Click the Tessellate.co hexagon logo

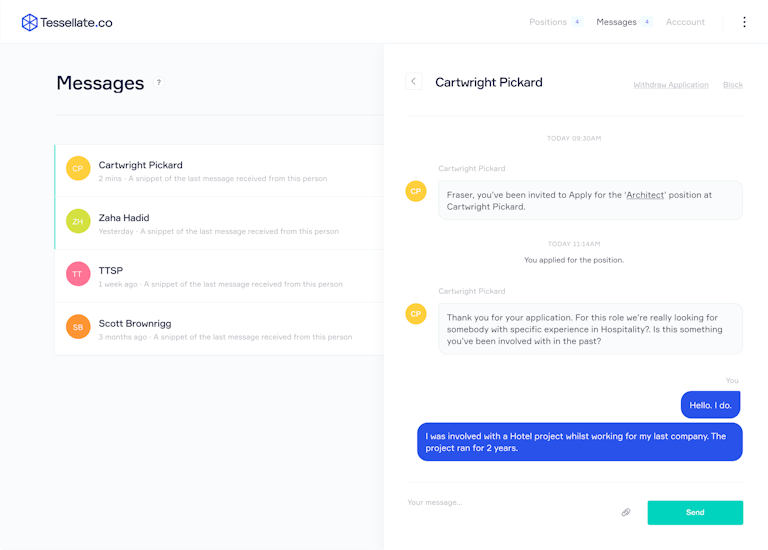[x=29, y=23]
